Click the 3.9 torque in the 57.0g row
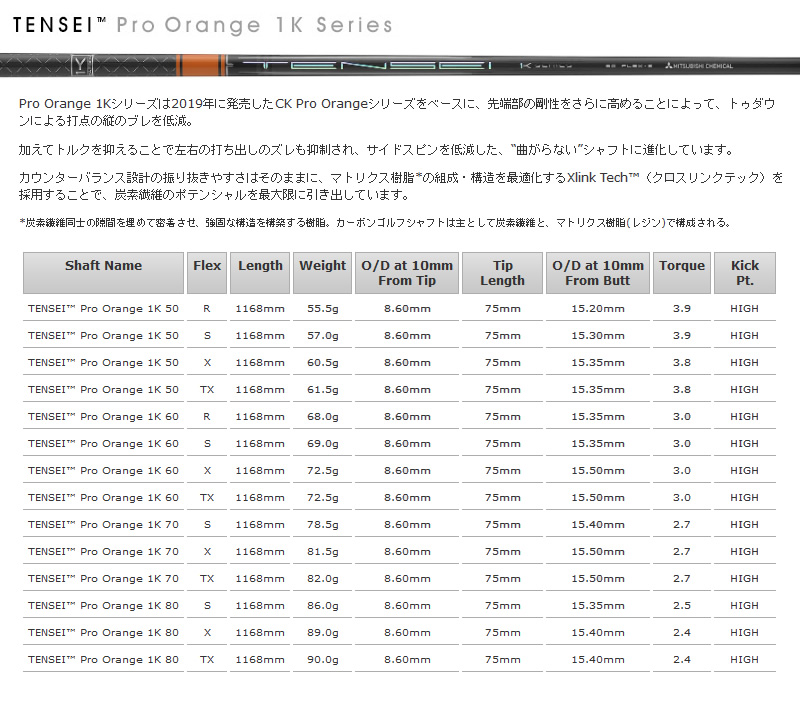This screenshot has width=800, height=715. tap(682, 336)
